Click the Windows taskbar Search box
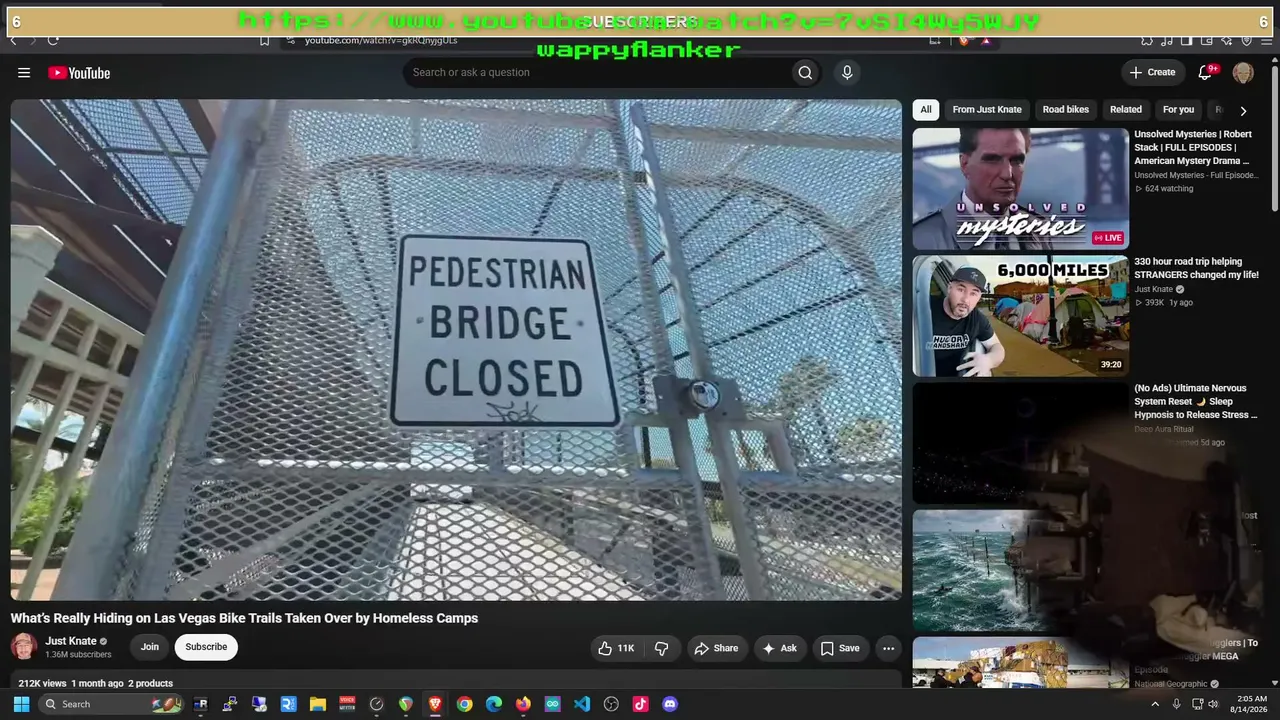Viewport: 1280px width, 720px height. click(x=112, y=704)
